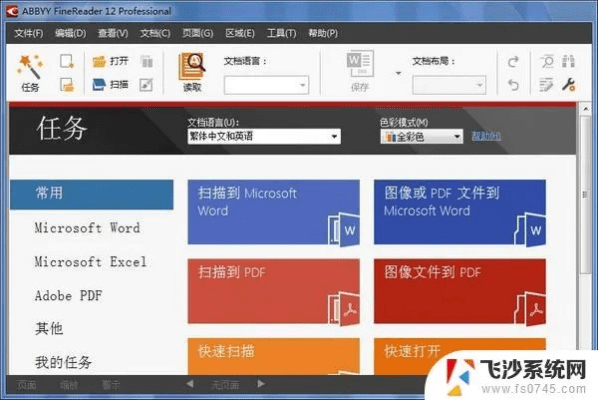Click the 警示 status bar tab
Image resolution: width=598 pixels, height=400 pixels.
pyautogui.click(x=111, y=385)
